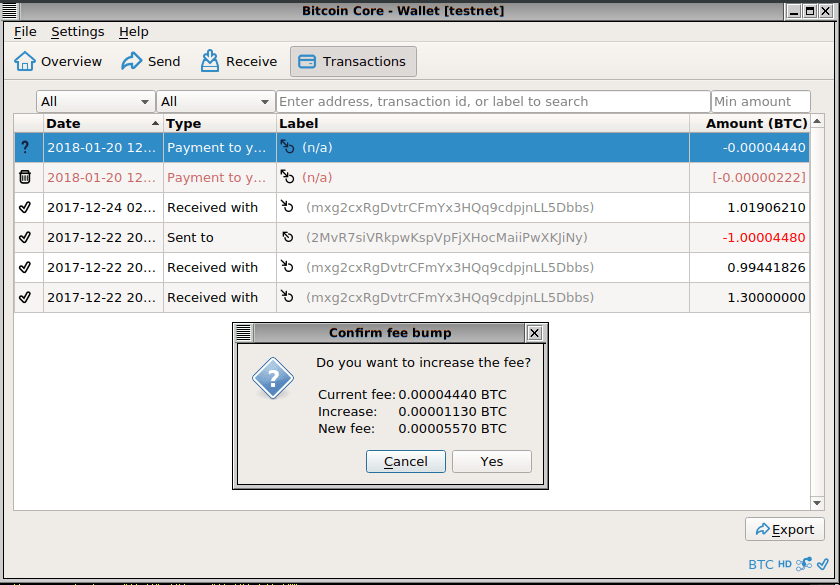Image resolution: width=840 pixels, height=585 pixels.
Task: Open the main window menu icon
Action: coord(9,11)
